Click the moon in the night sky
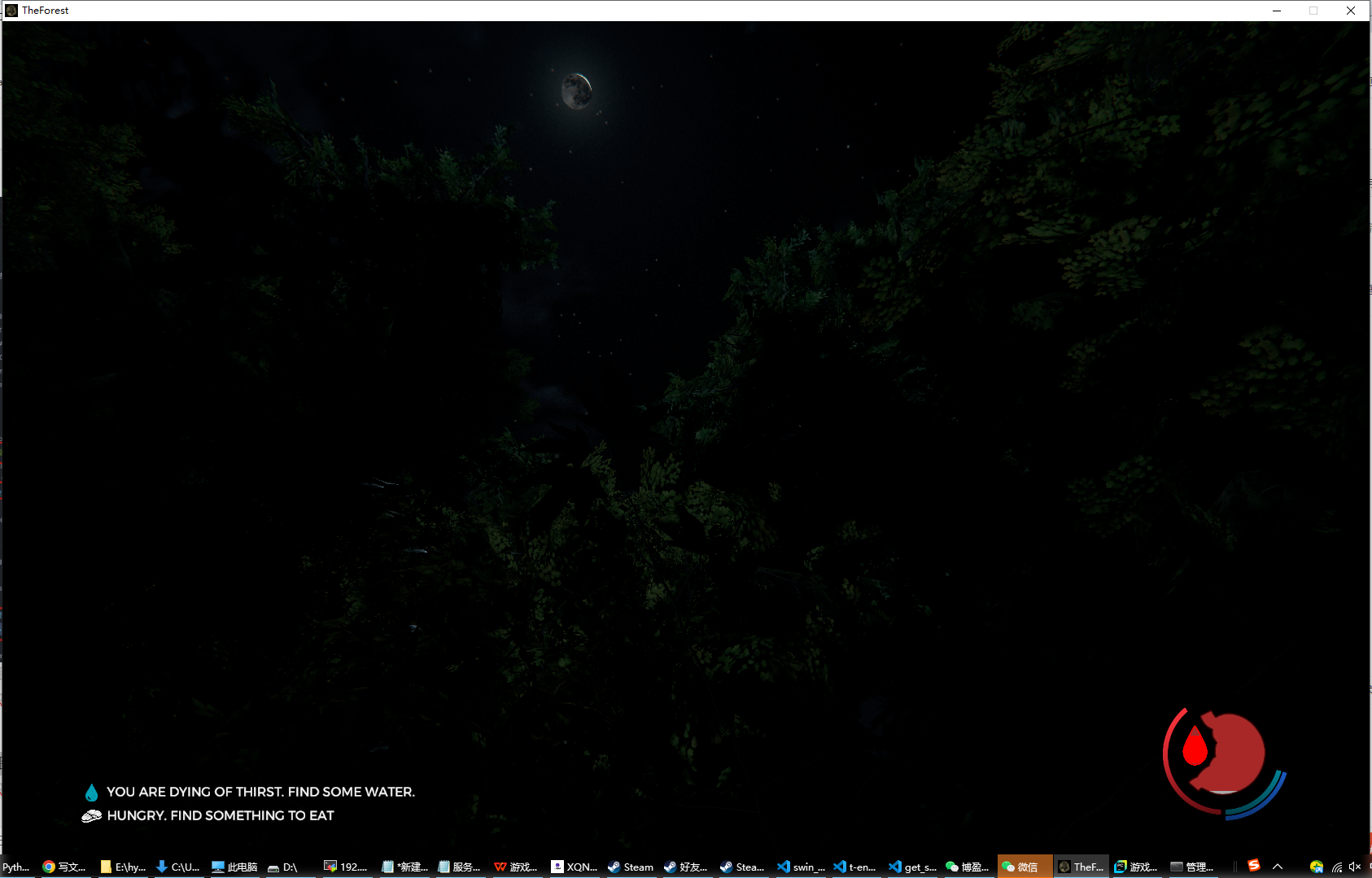 point(577,90)
